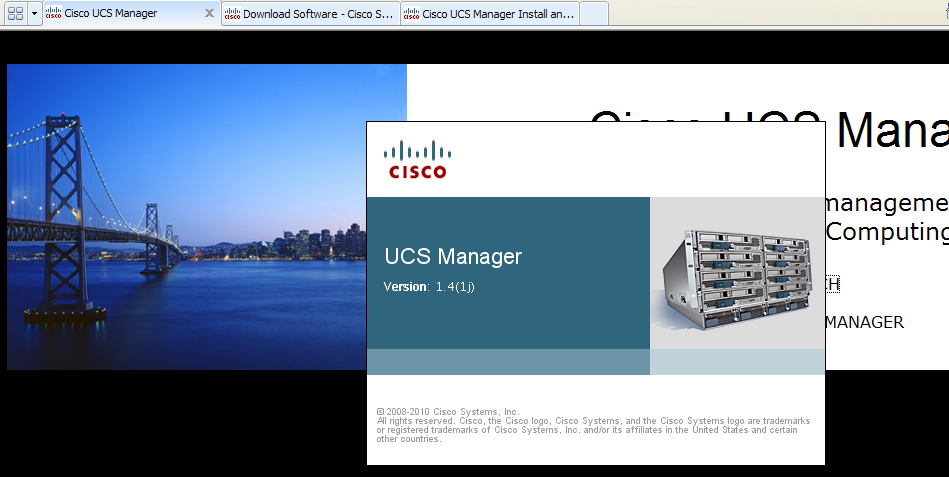
Task: Click the 2008-2010 Cisco Systems copyright line
Action: (x=448, y=412)
